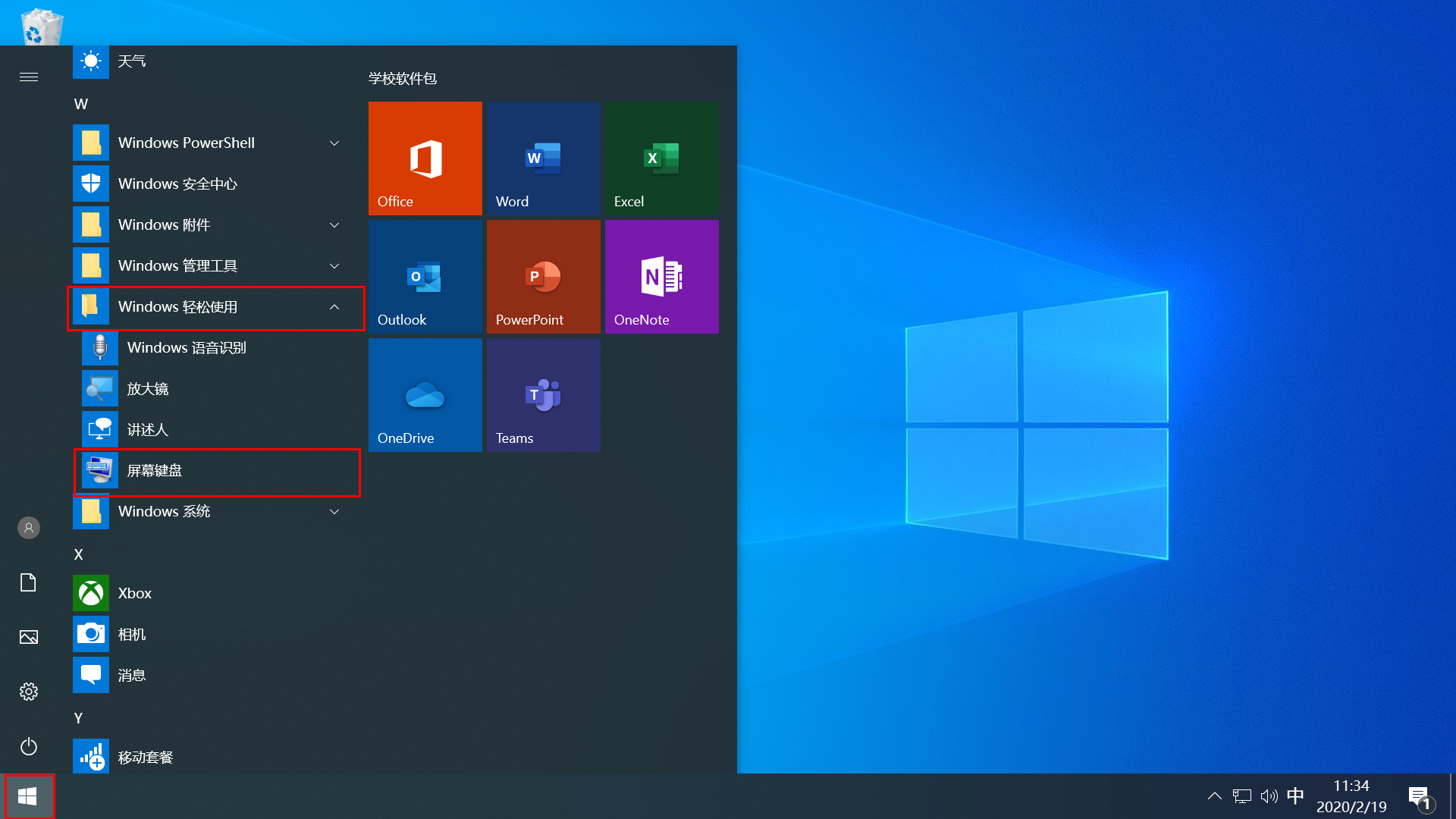
Task: Open 屏幕键盘 on-screen keyboard
Action: coord(215,470)
